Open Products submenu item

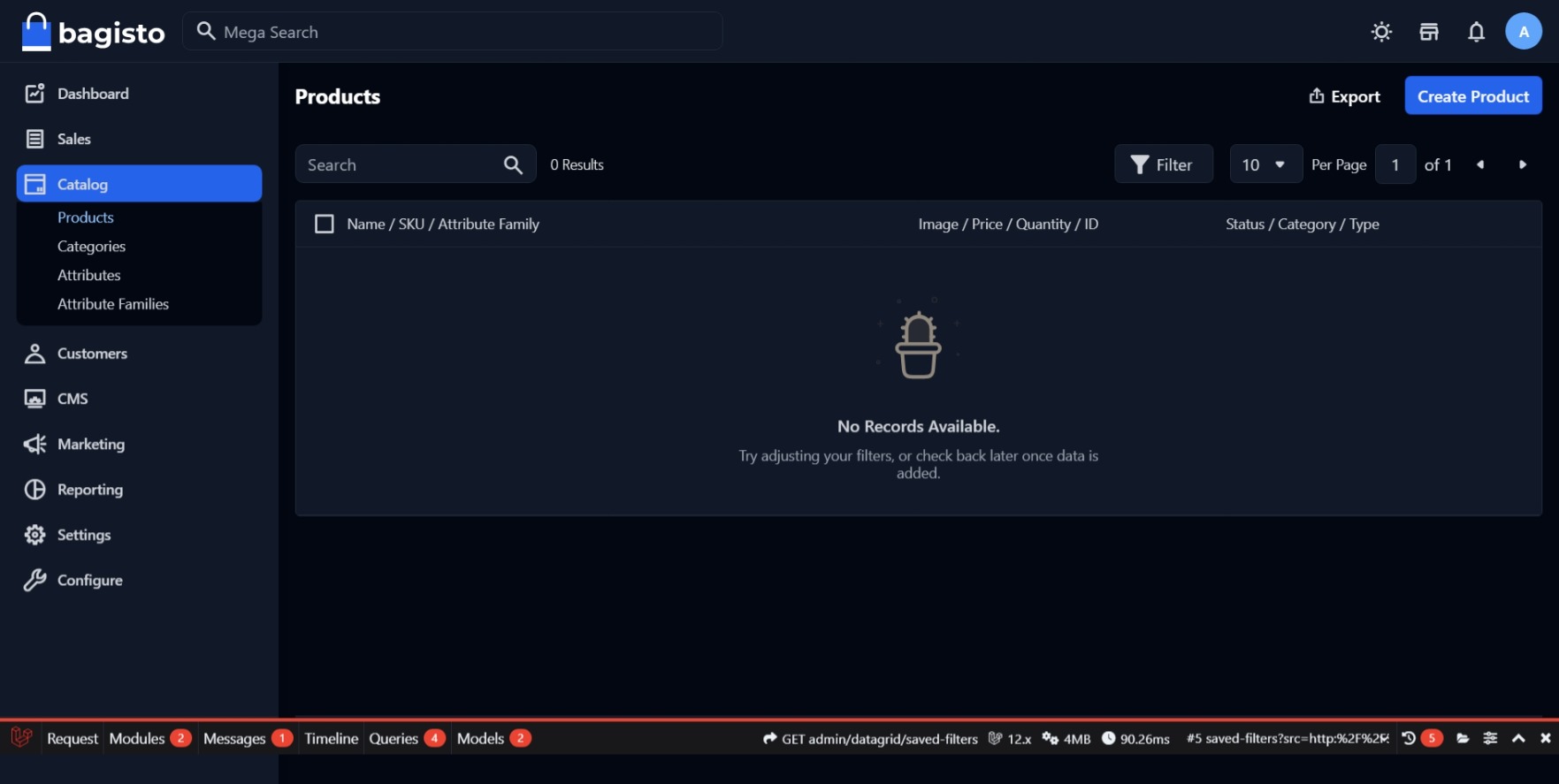click(86, 217)
